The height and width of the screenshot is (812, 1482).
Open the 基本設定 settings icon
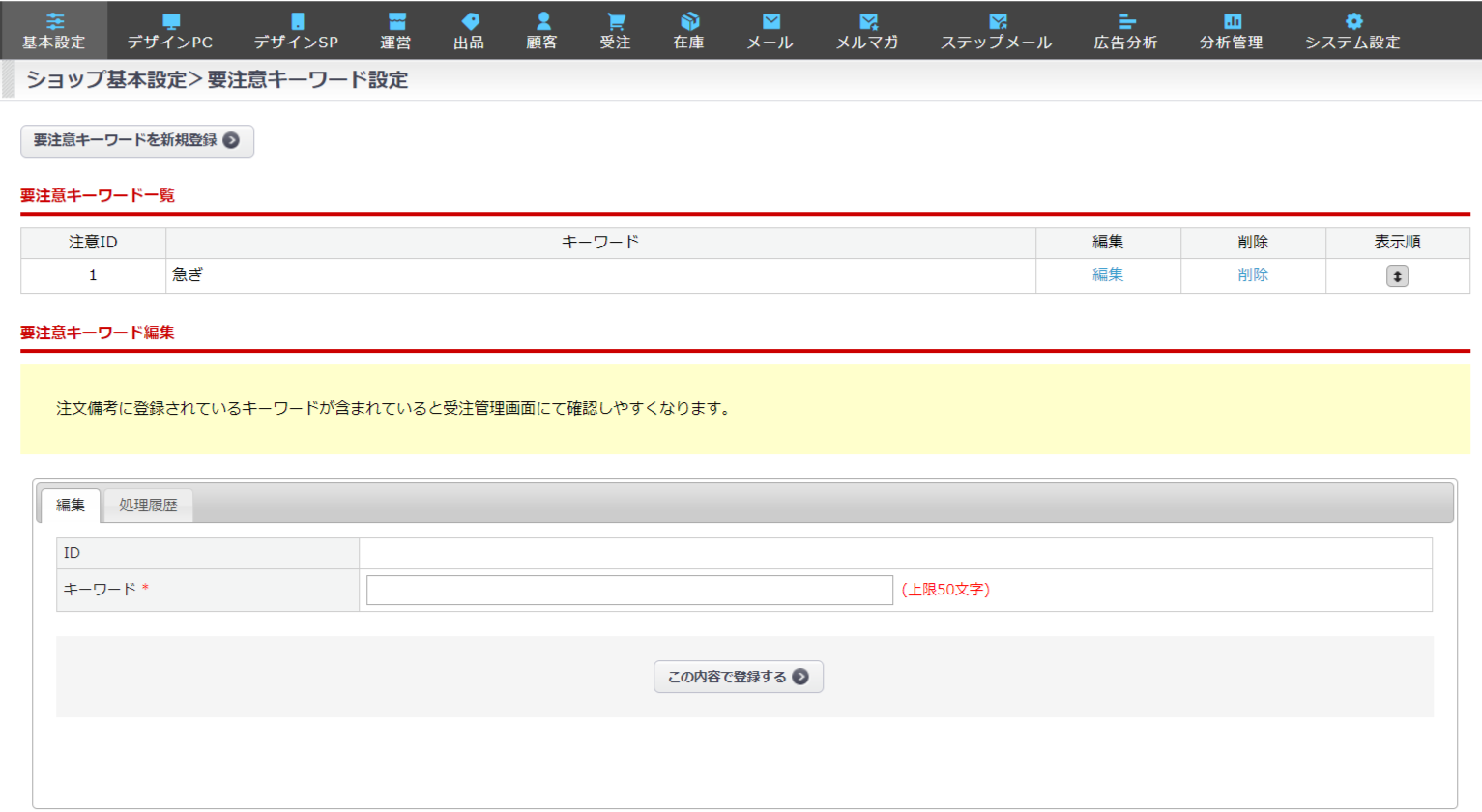54,21
